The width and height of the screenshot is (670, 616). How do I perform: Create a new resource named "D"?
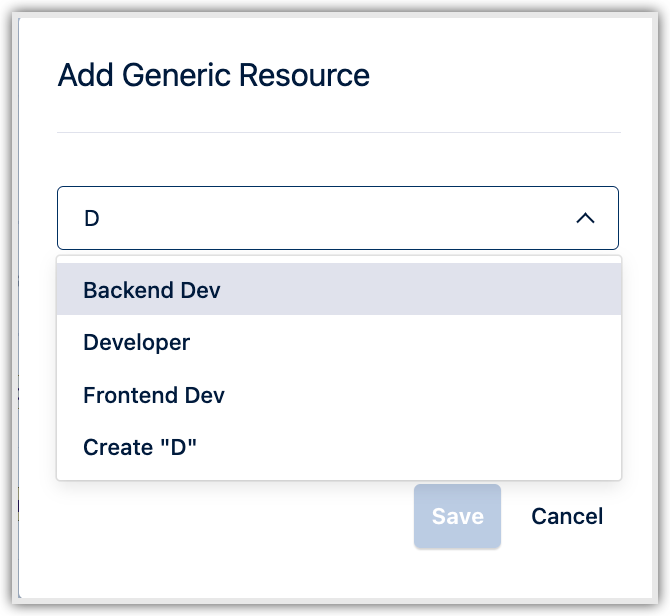point(140,447)
